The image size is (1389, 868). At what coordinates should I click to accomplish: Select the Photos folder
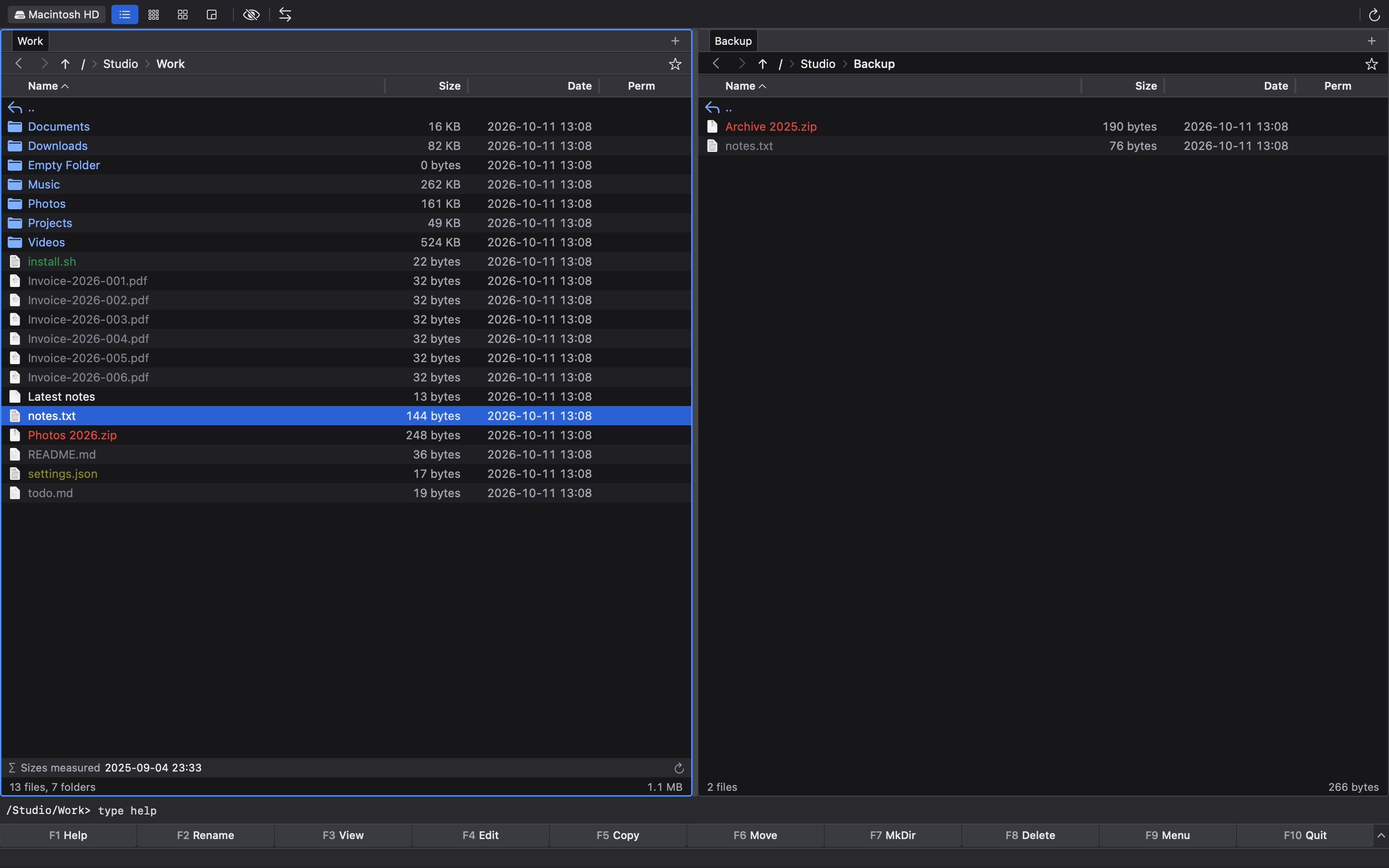tap(346, 204)
